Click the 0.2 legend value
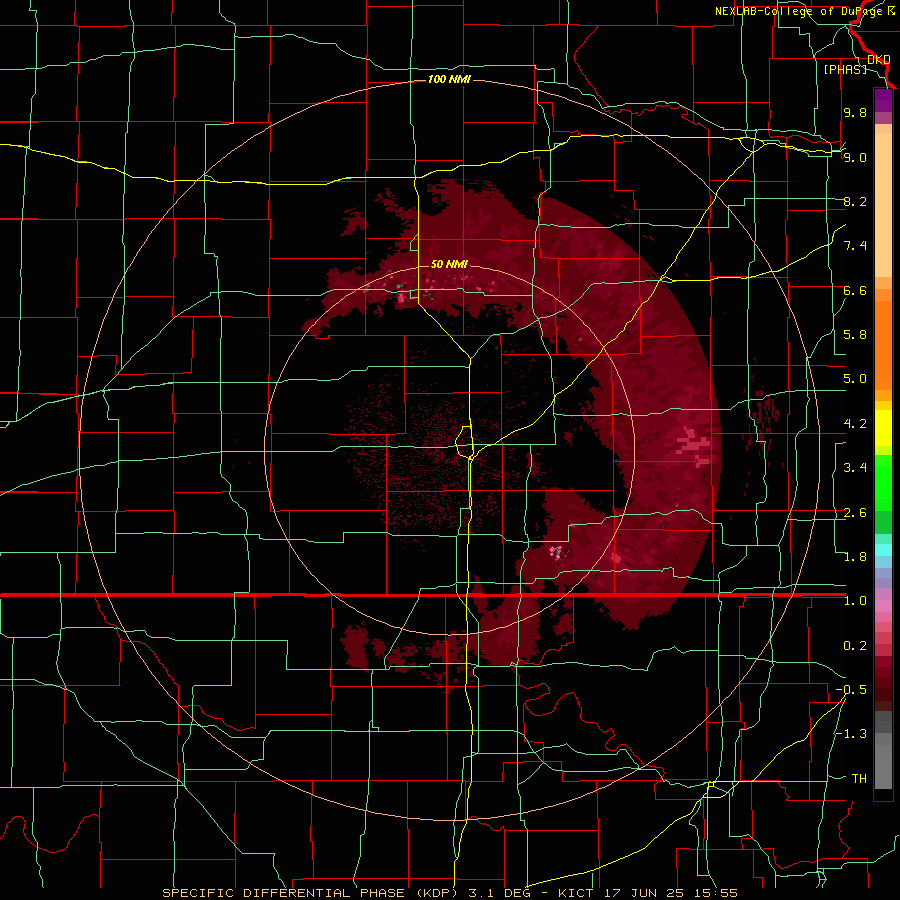This screenshot has height=900, width=900. point(855,646)
